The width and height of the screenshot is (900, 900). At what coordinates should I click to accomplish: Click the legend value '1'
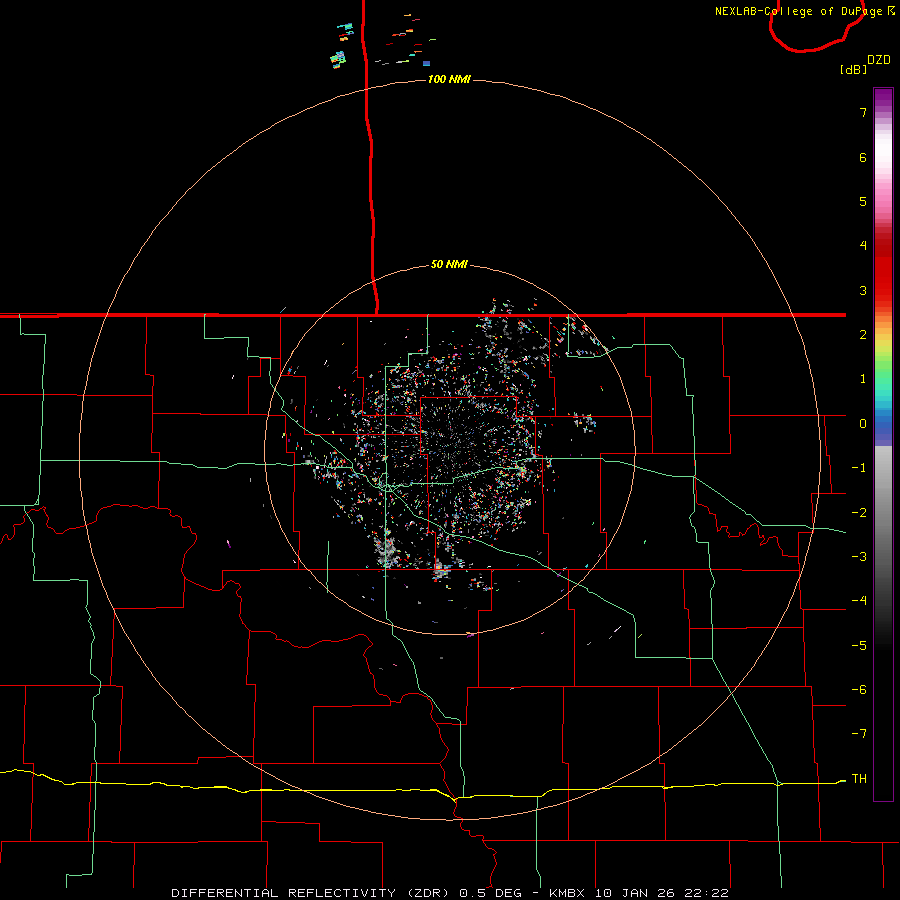863,379
